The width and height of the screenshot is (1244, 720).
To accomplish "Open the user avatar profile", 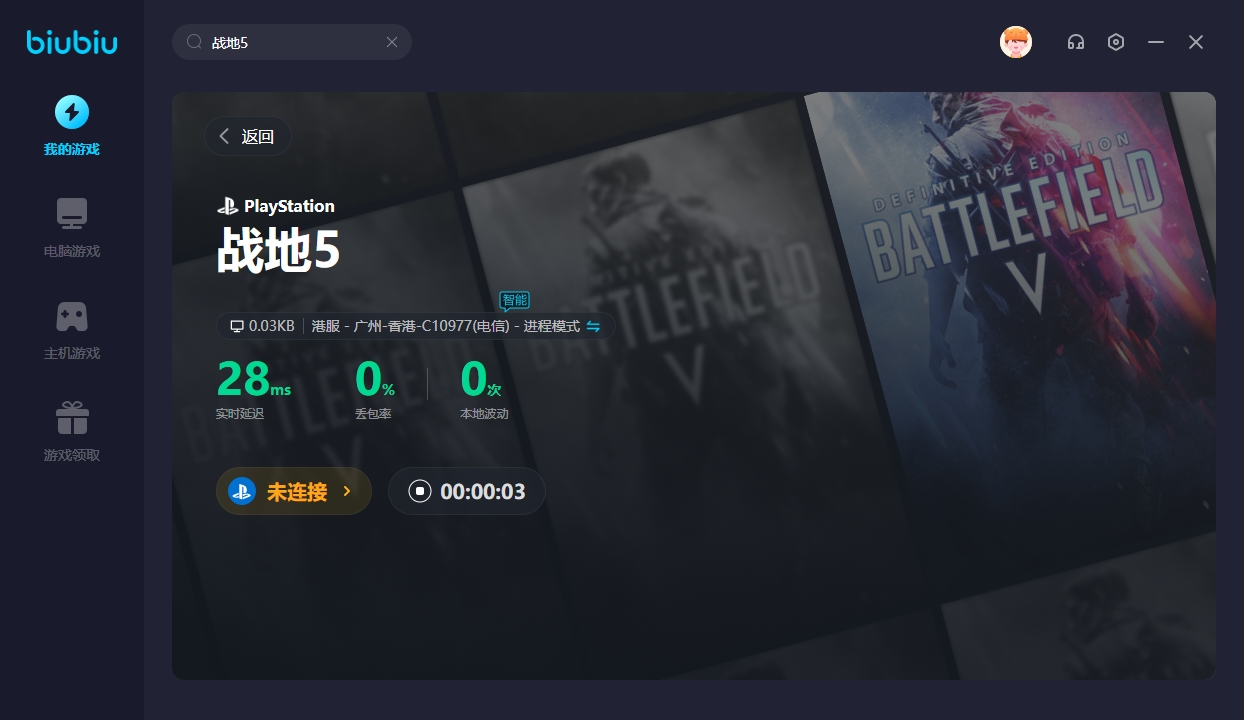I will pyautogui.click(x=1016, y=42).
